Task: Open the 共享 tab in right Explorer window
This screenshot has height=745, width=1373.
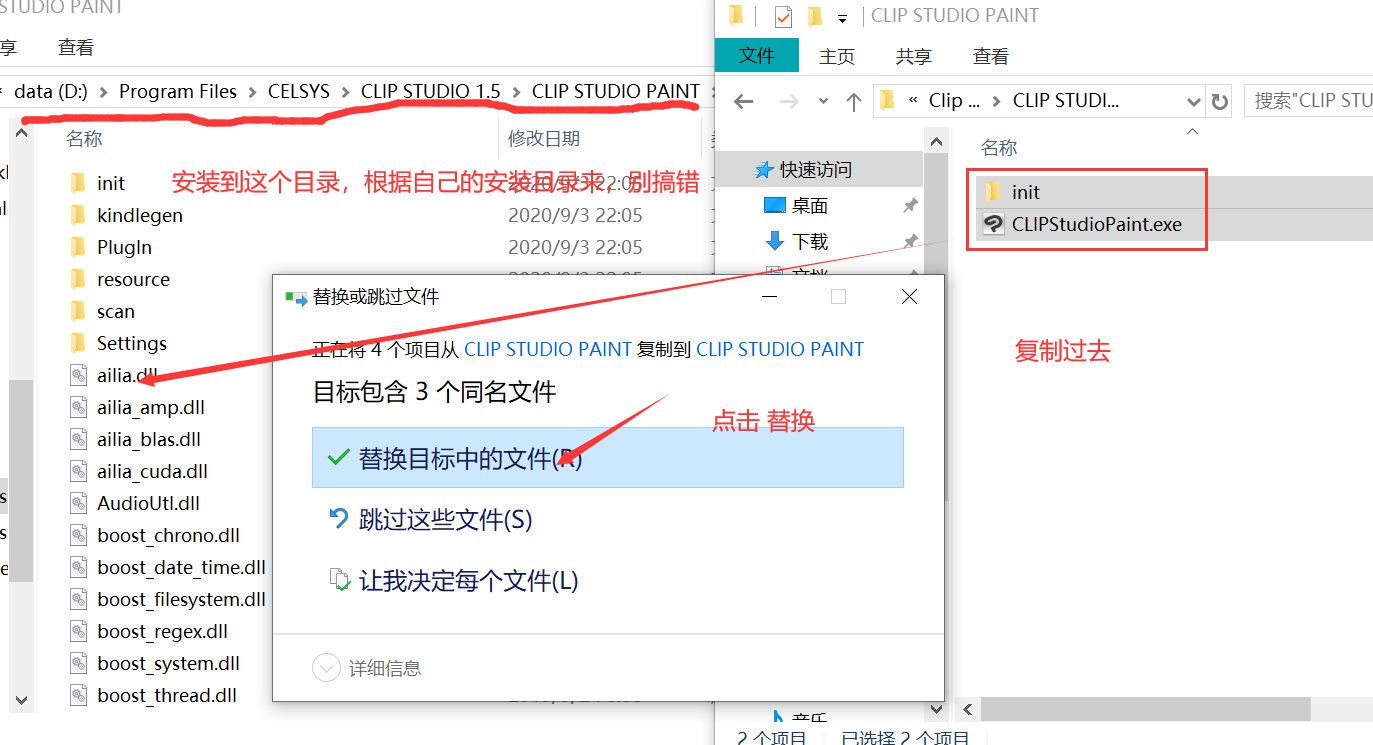Action: (914, 57)
